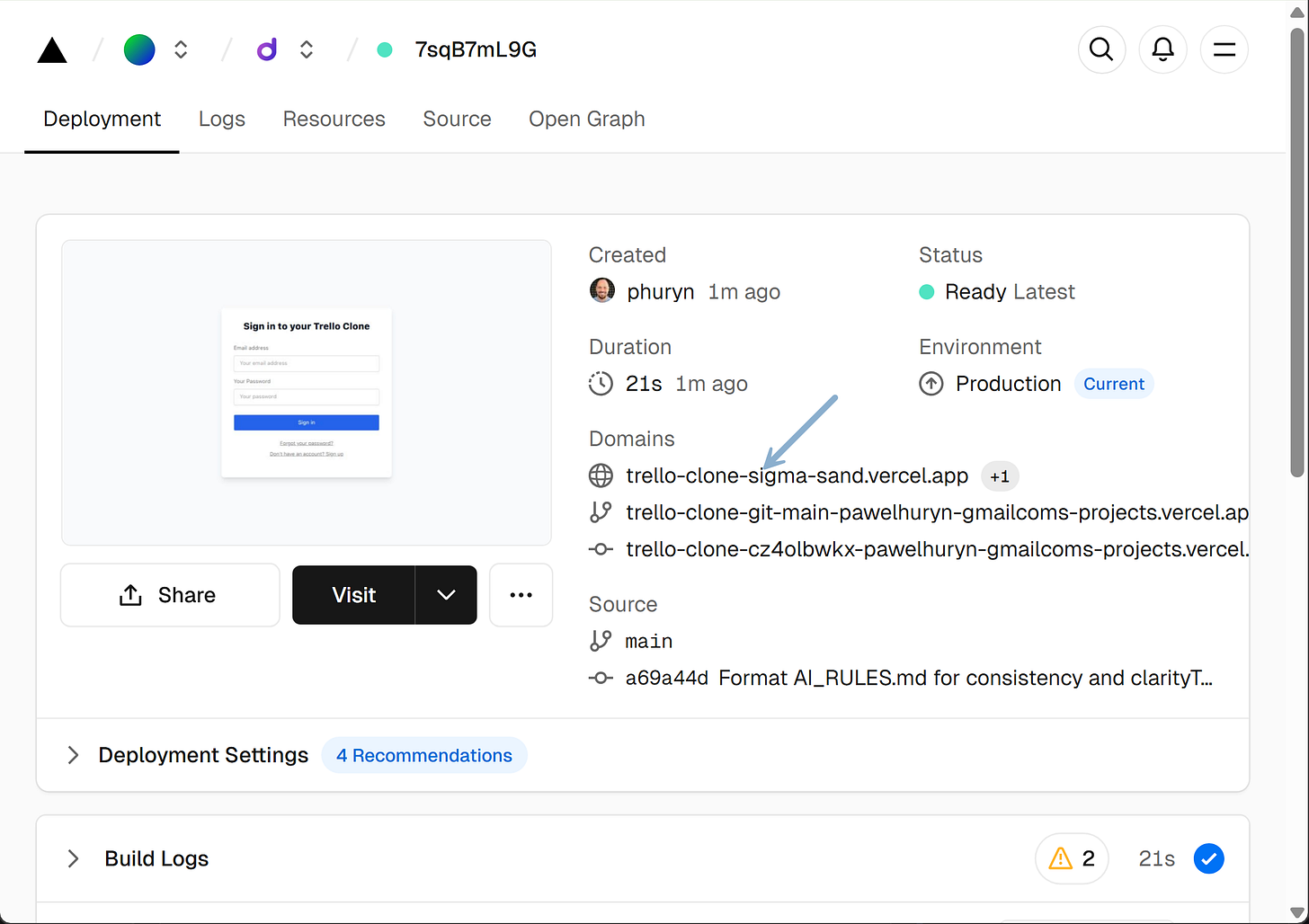The height and width of the screenshot is (924, 1309).
Task: Click the purple project logo
Action: (267, 49)
